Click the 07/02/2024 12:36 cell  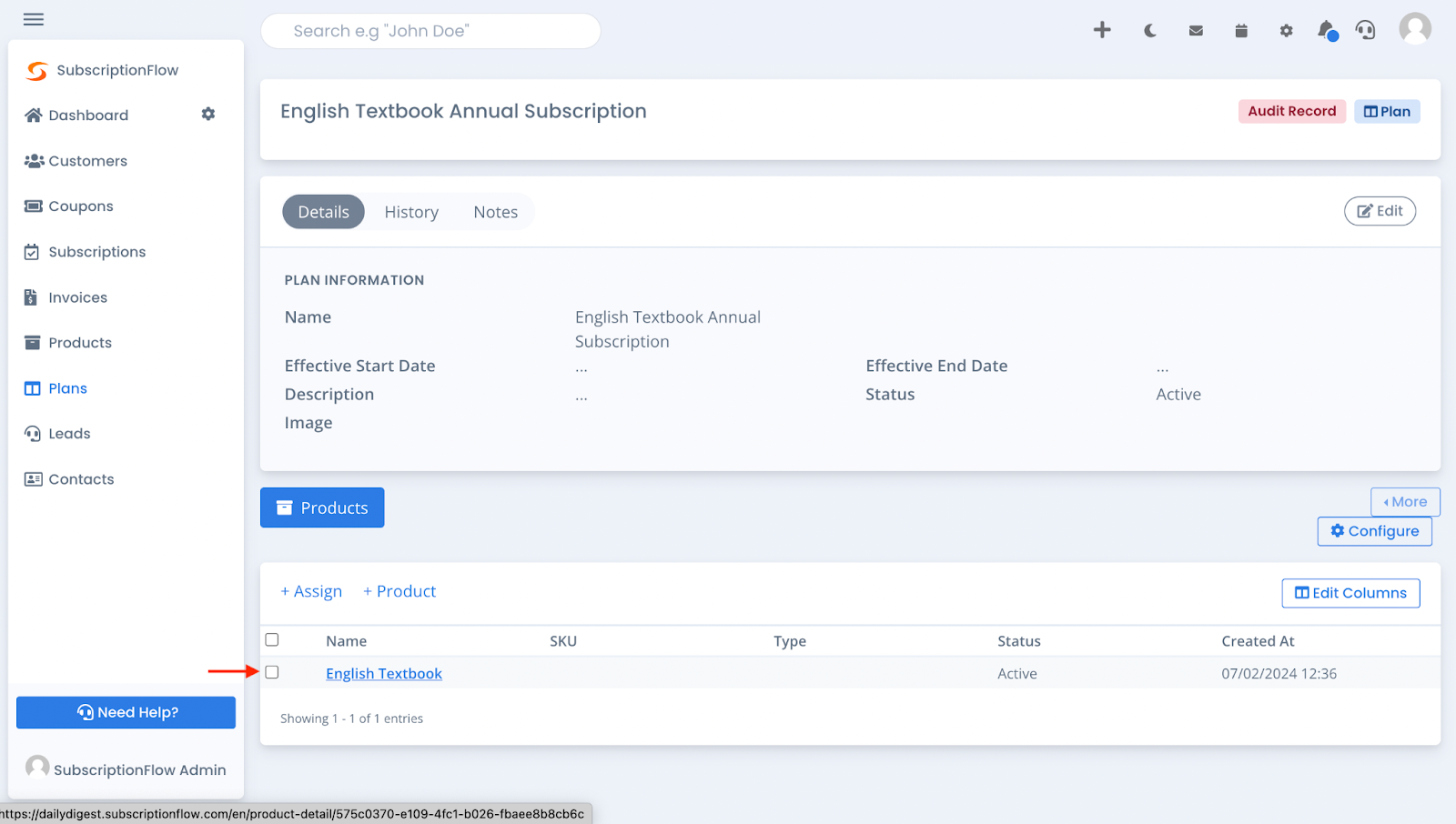click(1279, 674)
